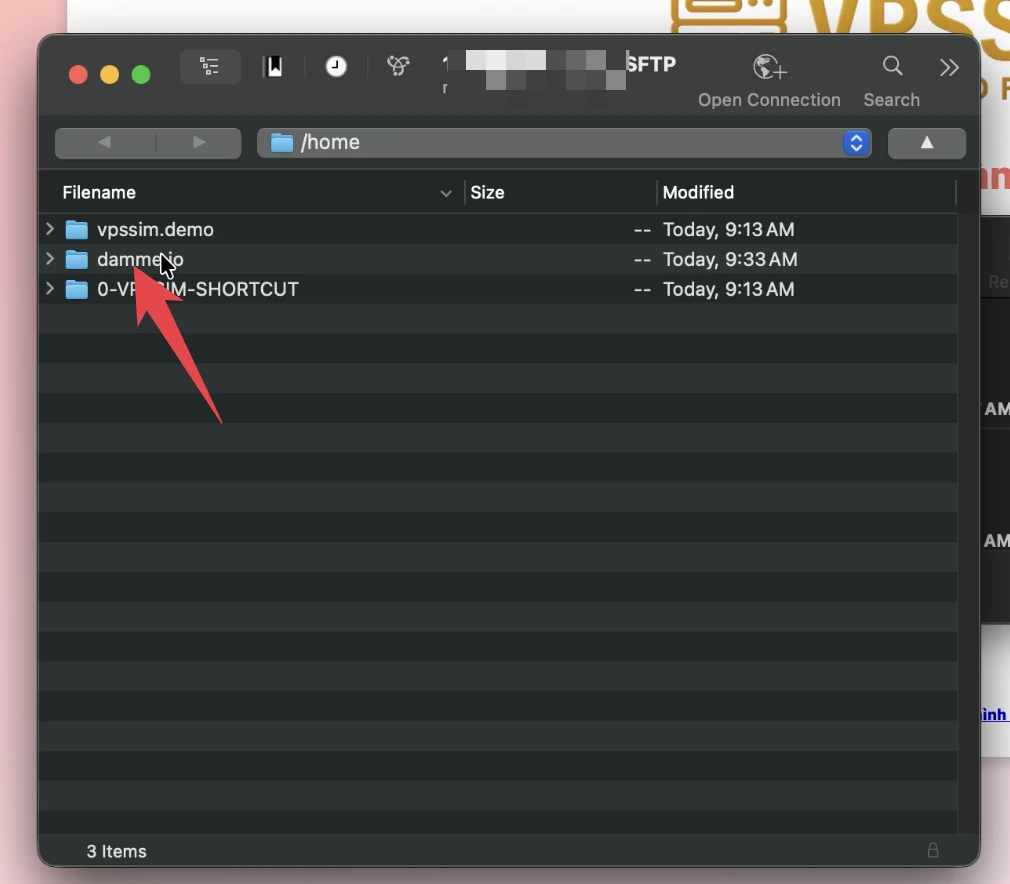Open the Search magnifier icon
This screenshot has height=884, width=1010.
click(892, 66)
